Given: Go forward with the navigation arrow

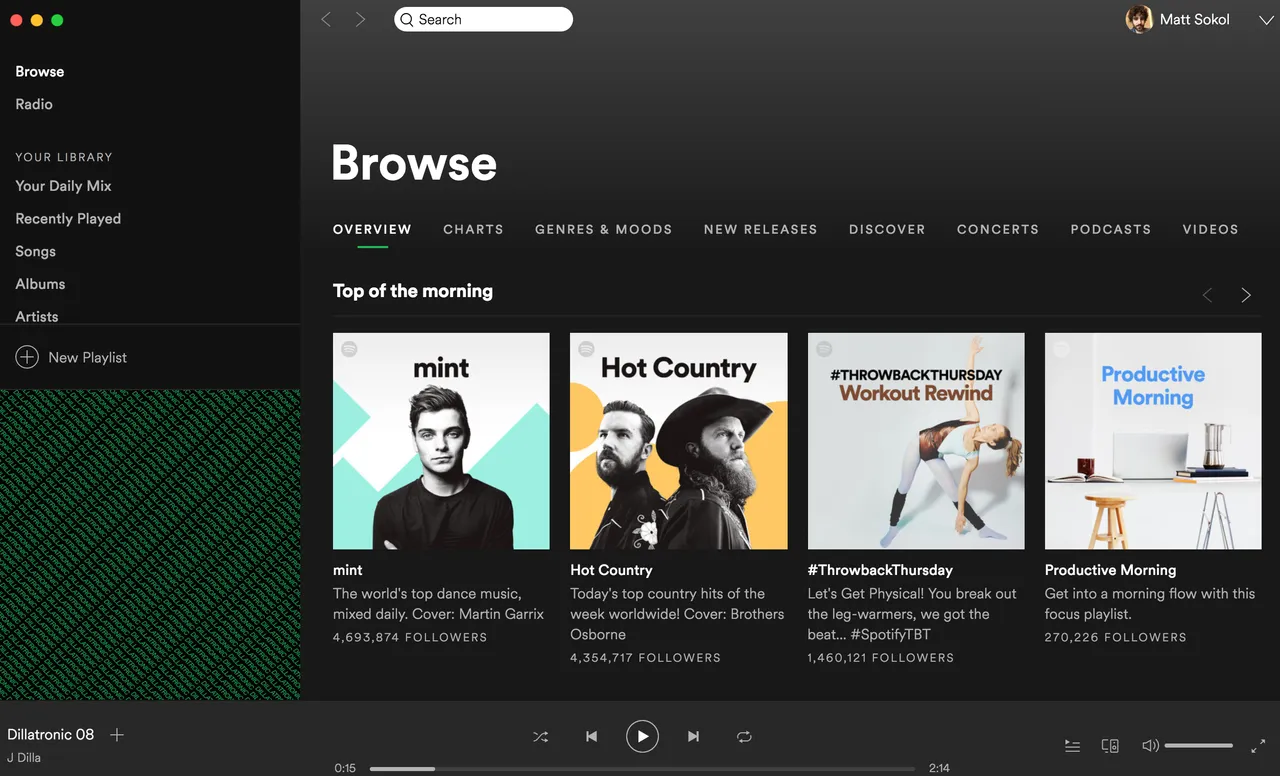Looking at the screenshot, I should click(360, 19).
